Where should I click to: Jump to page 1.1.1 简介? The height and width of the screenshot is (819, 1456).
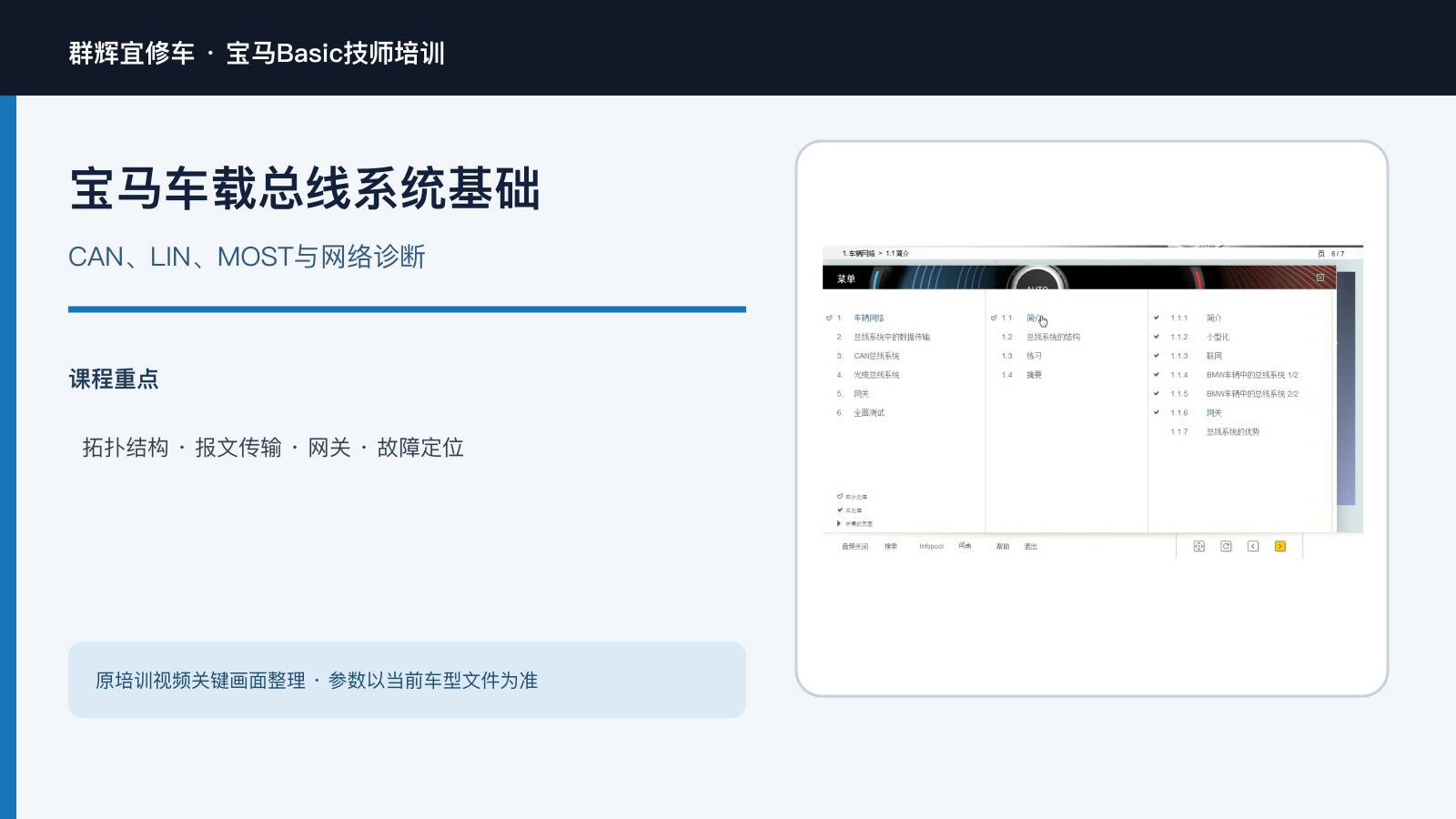(1196, 318)
